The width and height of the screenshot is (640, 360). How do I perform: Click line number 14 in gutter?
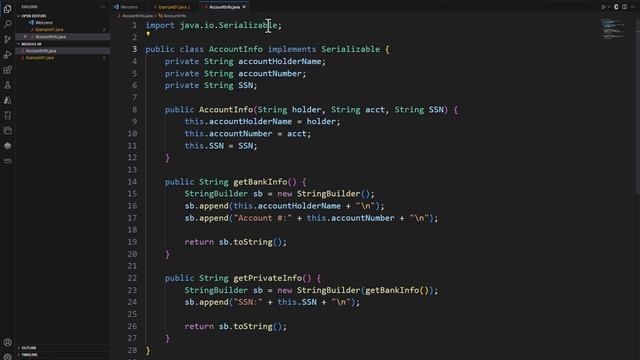tap(132, 182)
